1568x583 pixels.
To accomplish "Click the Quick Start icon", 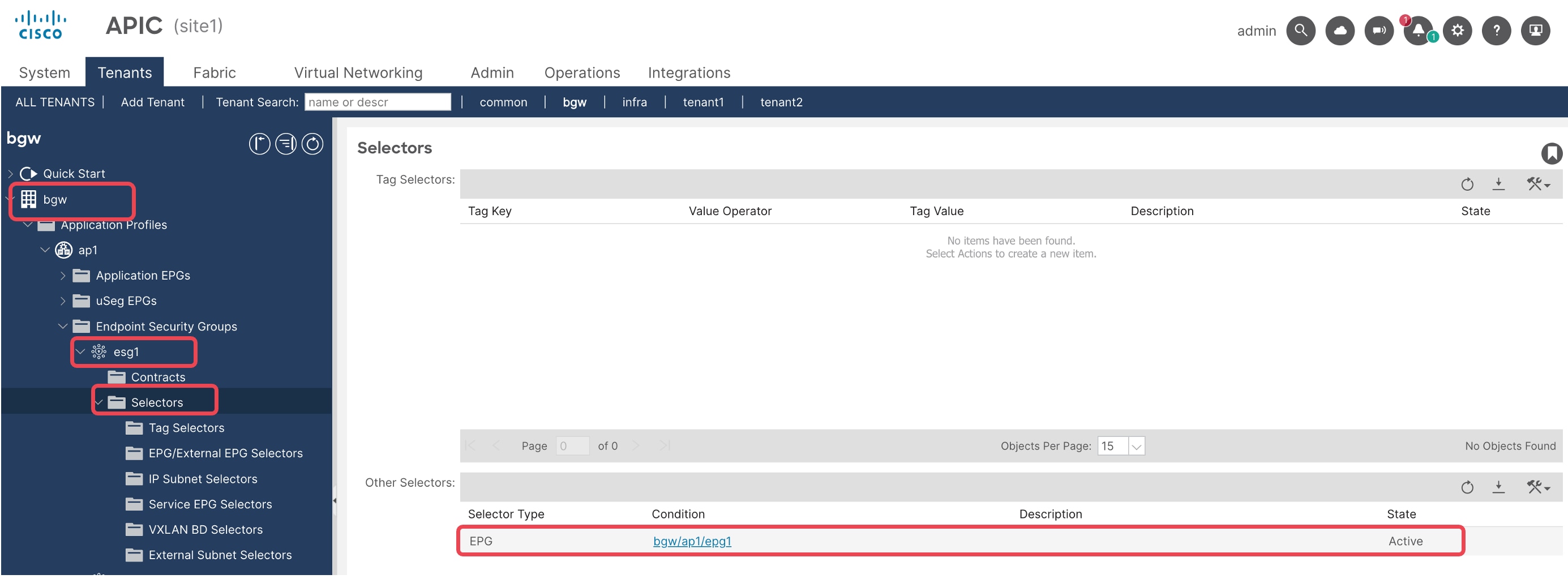I will [x=29, y=174].
